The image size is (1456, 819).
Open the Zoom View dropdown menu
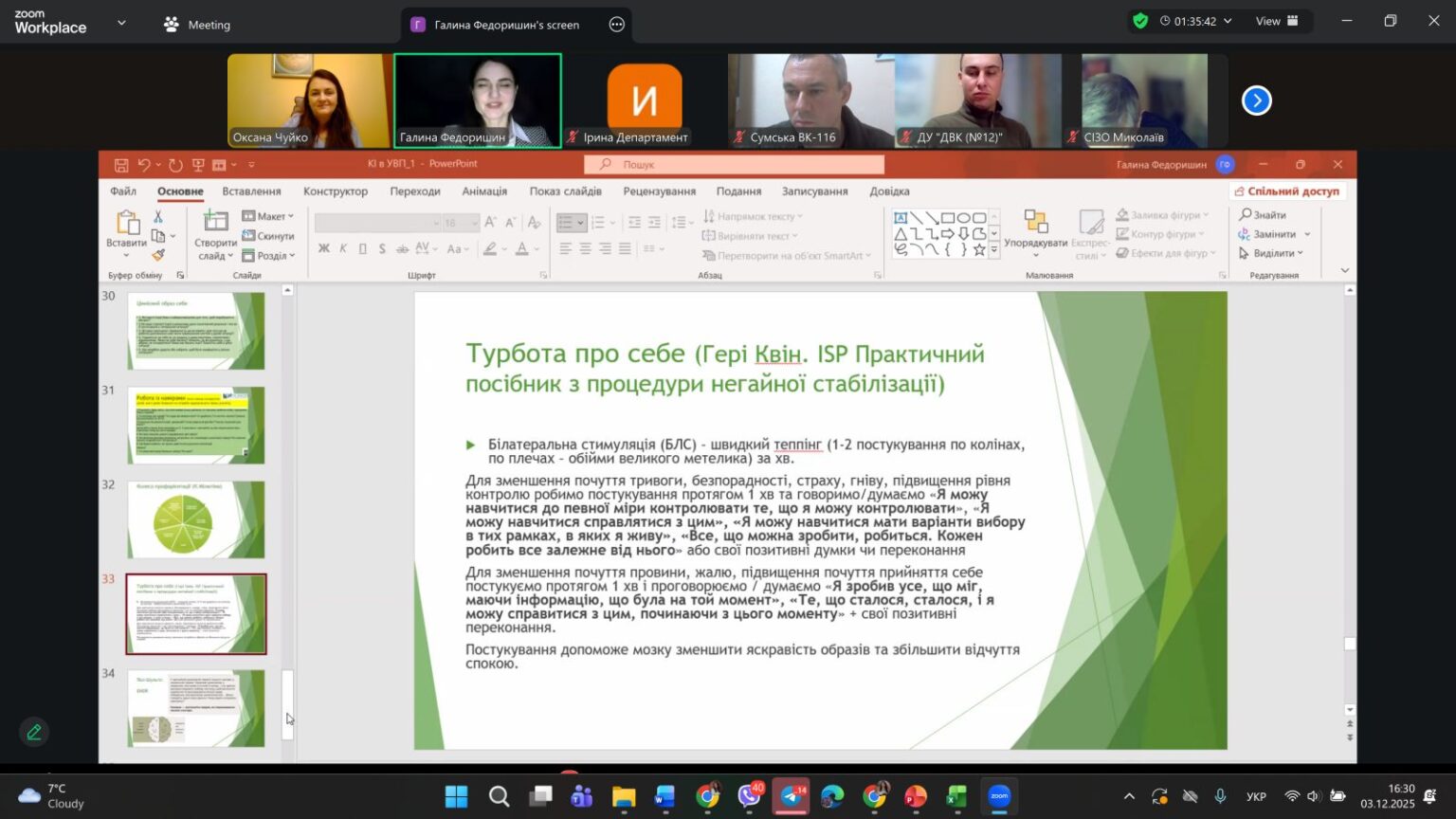pyautogui.click(x=1276, y=21)
